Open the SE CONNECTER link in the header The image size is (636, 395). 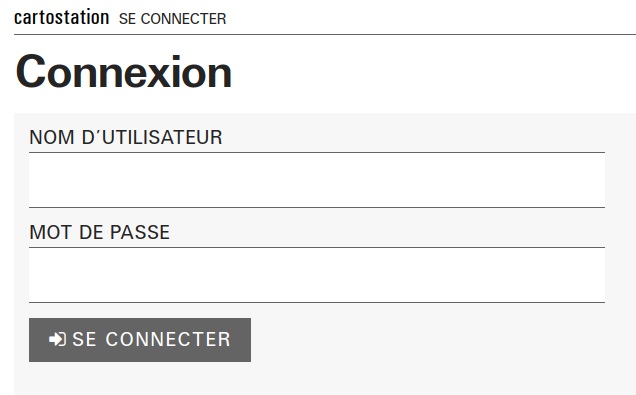click(x=172, y=19)
